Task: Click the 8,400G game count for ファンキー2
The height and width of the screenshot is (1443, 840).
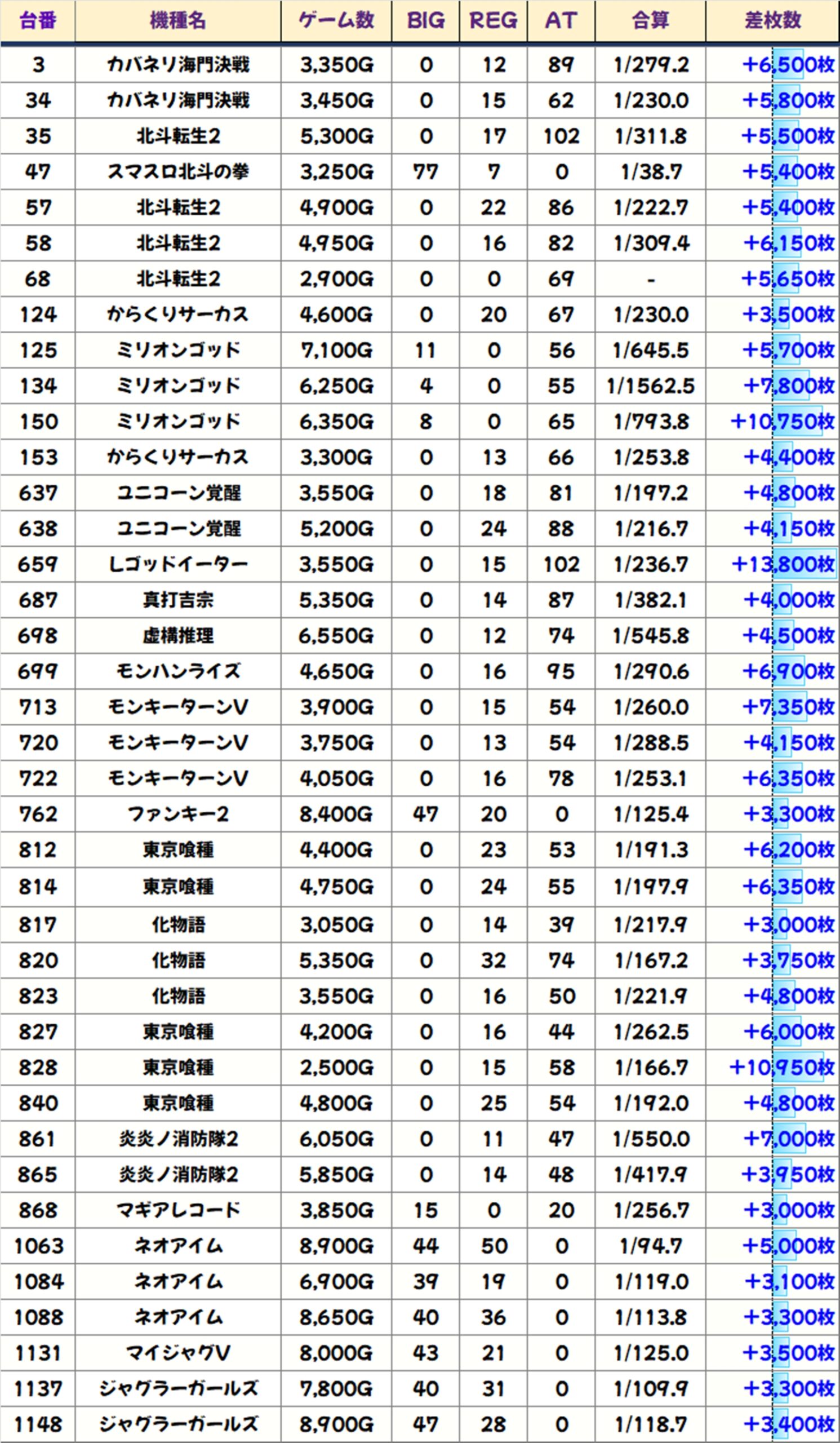Action: click(336, 815)
